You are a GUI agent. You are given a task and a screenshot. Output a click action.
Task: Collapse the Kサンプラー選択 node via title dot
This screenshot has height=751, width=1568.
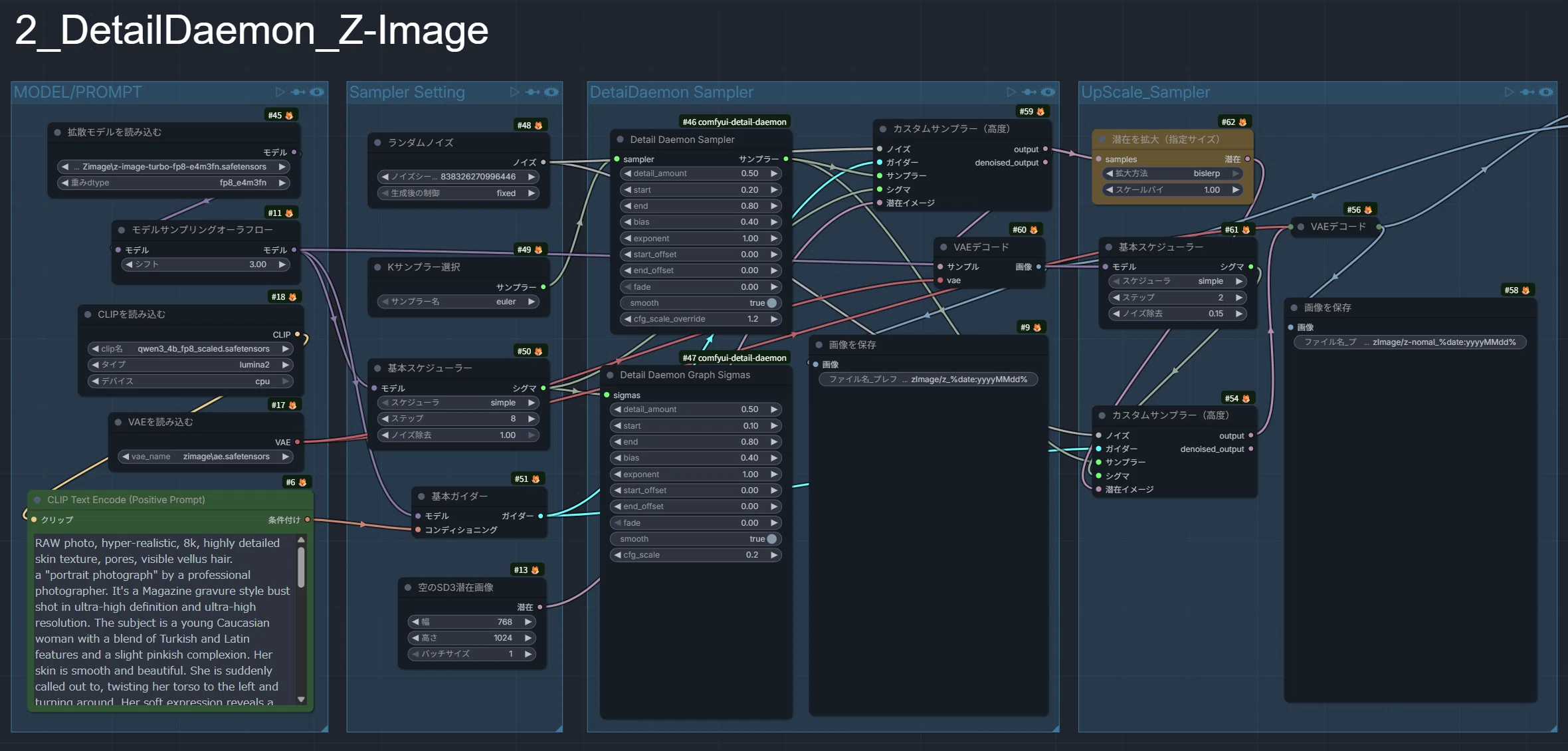click(377, 267)
